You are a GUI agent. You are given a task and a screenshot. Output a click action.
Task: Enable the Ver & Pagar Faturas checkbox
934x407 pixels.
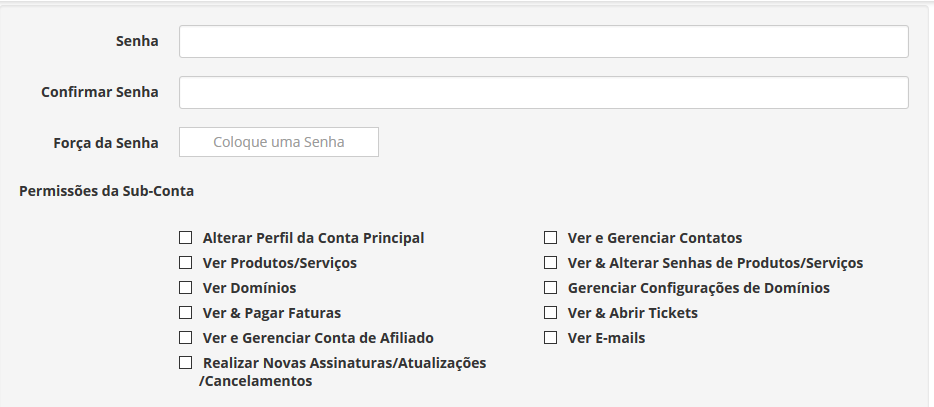click(x=185, y=313)
